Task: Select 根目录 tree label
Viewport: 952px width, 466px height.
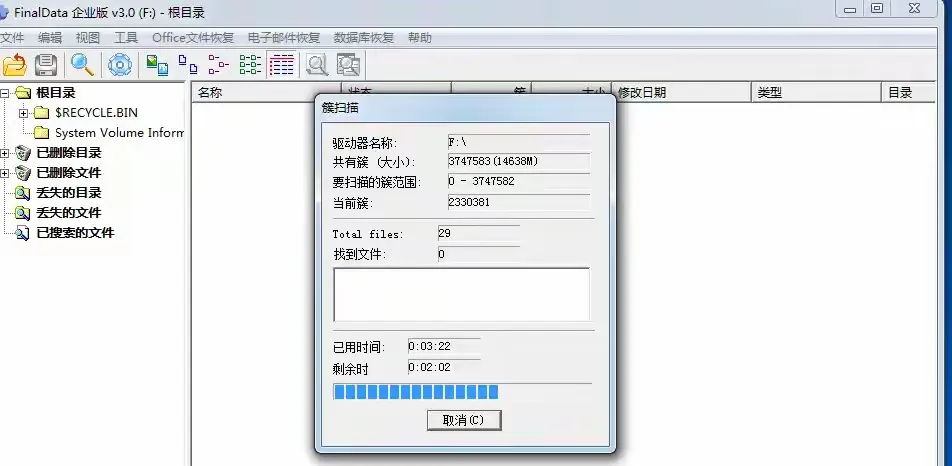Action: click(56, 93)
